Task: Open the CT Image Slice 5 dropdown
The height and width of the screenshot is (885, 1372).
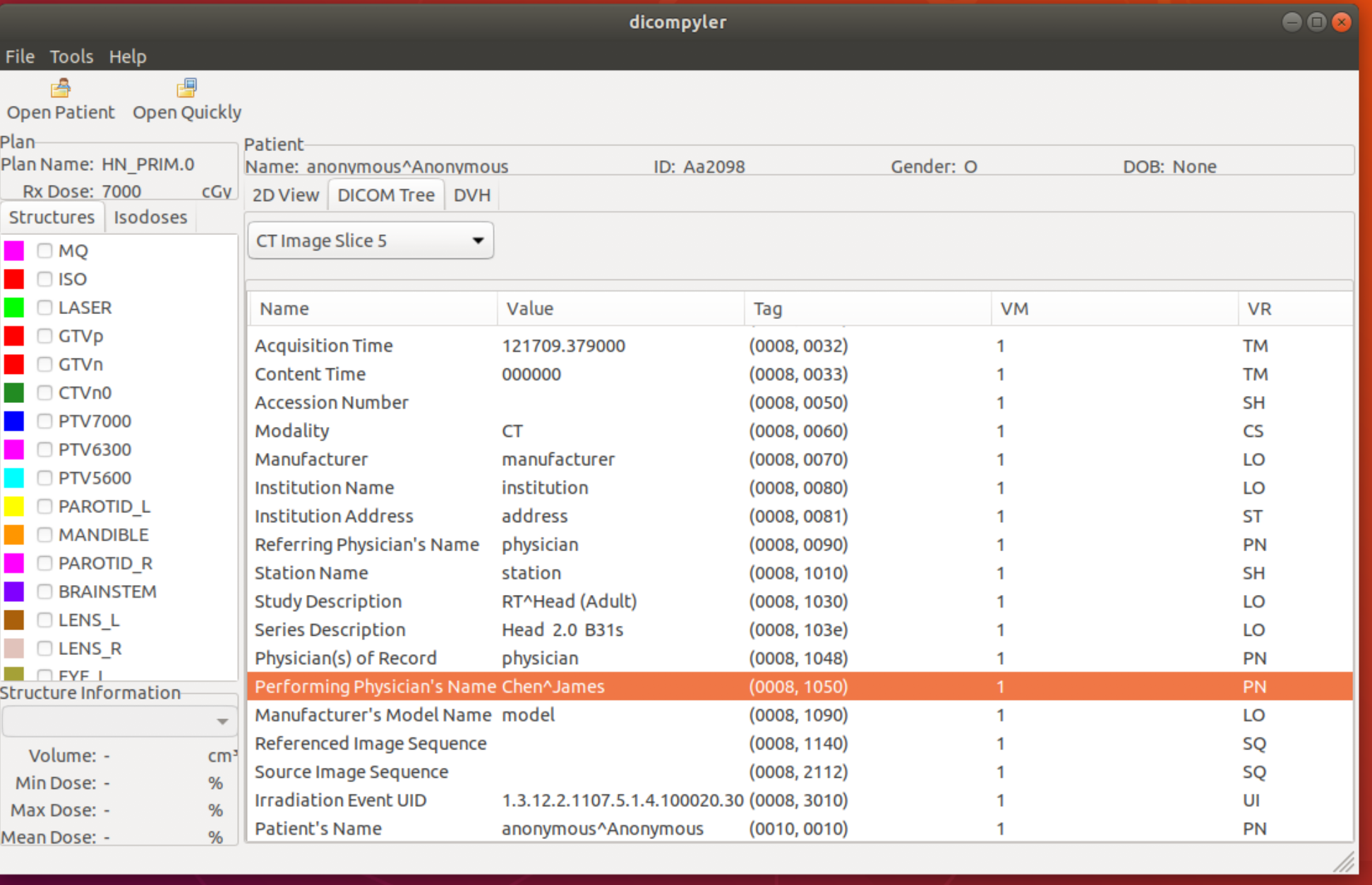Action: click(371, 241)
